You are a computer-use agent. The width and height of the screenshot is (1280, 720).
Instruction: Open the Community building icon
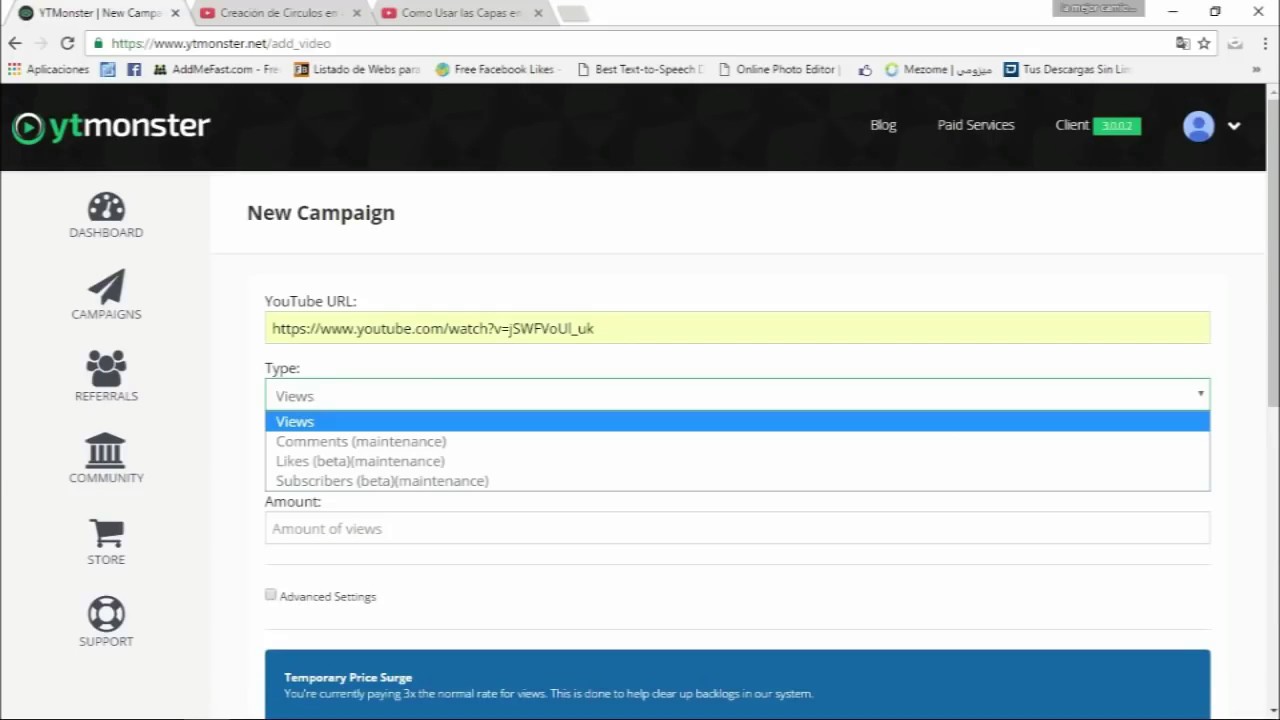pyautogui.click(x=106, y=451)
